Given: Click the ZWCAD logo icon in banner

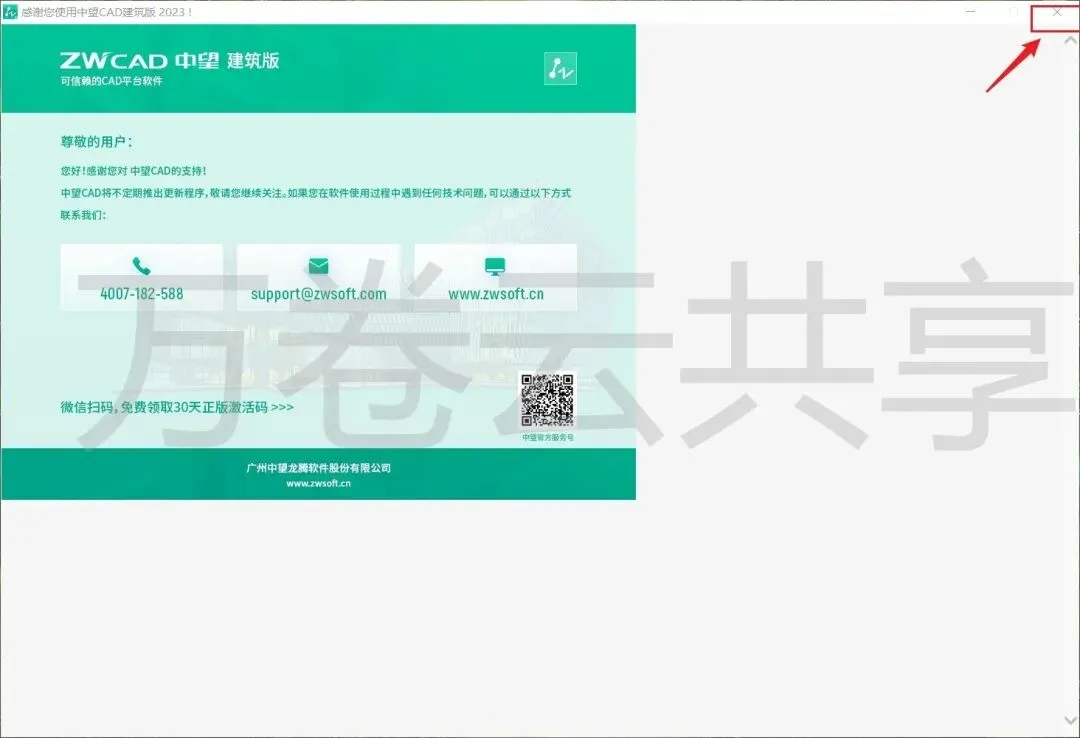Looking at the screenshot, I should click(x=560, y=68).
